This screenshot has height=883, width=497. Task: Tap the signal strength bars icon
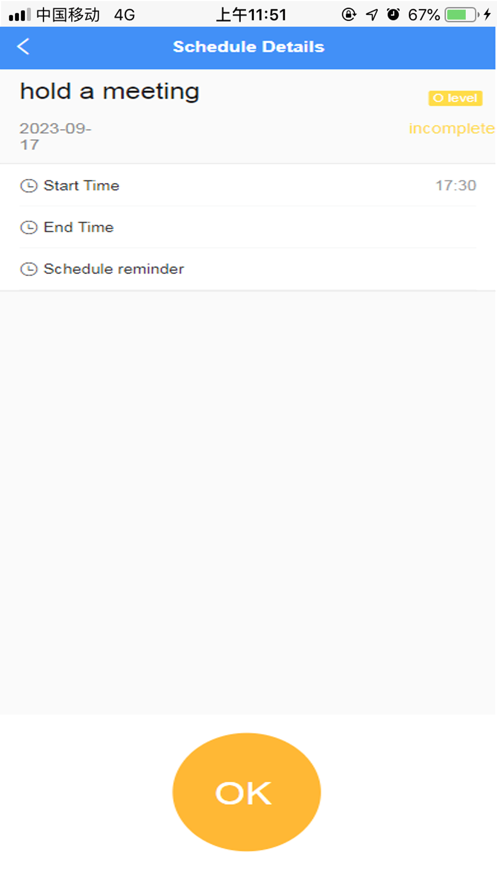pos(20,15)
